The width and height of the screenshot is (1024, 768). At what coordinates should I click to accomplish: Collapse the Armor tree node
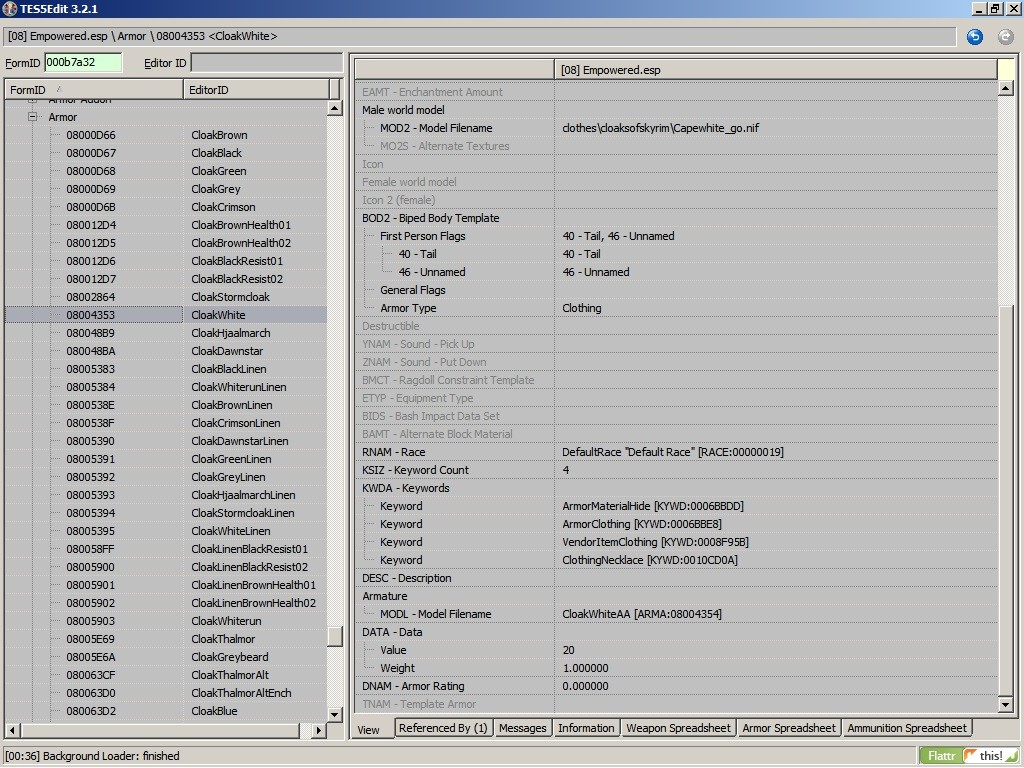(32, 117)
